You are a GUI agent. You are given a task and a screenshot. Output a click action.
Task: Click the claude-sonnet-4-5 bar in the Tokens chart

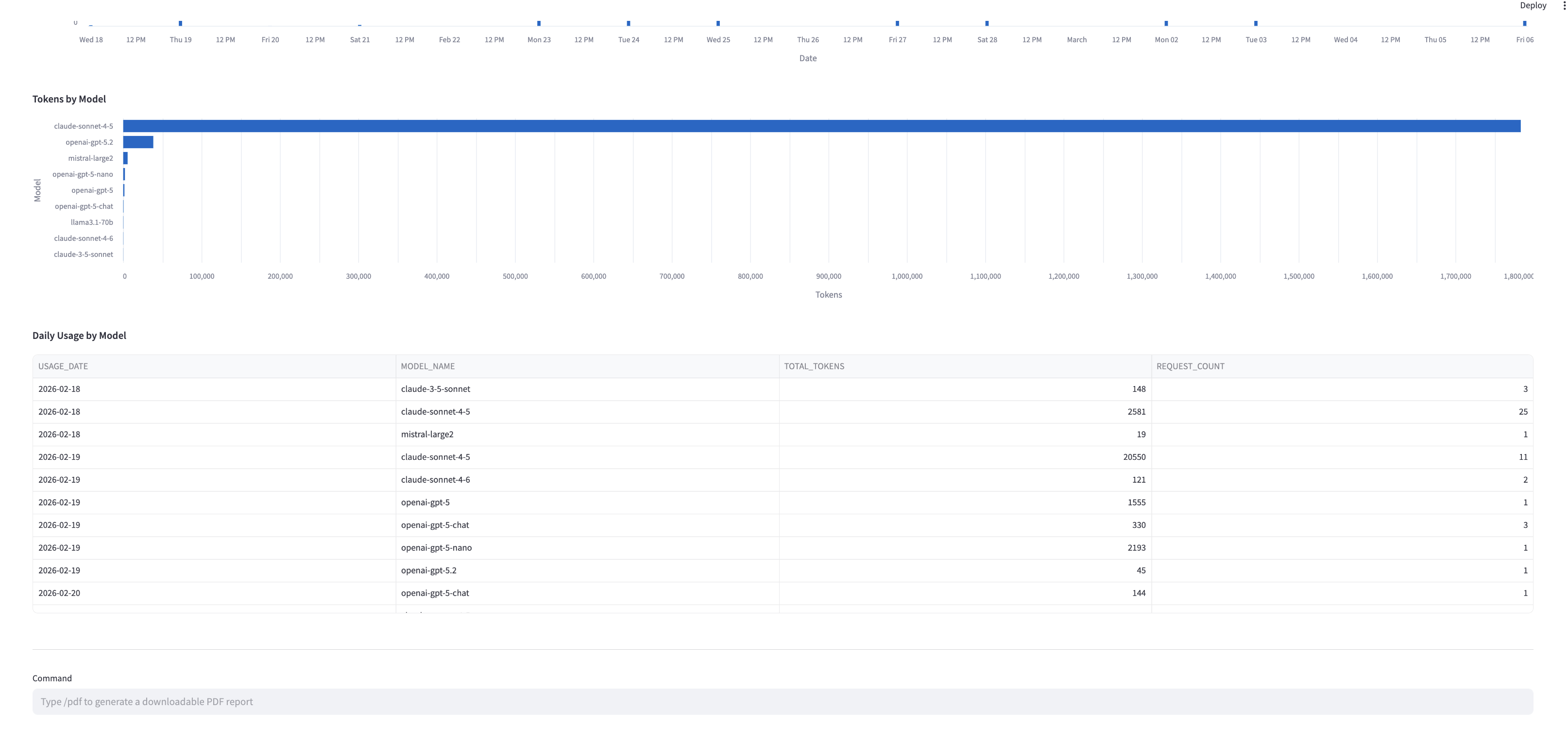coord(822,126)
